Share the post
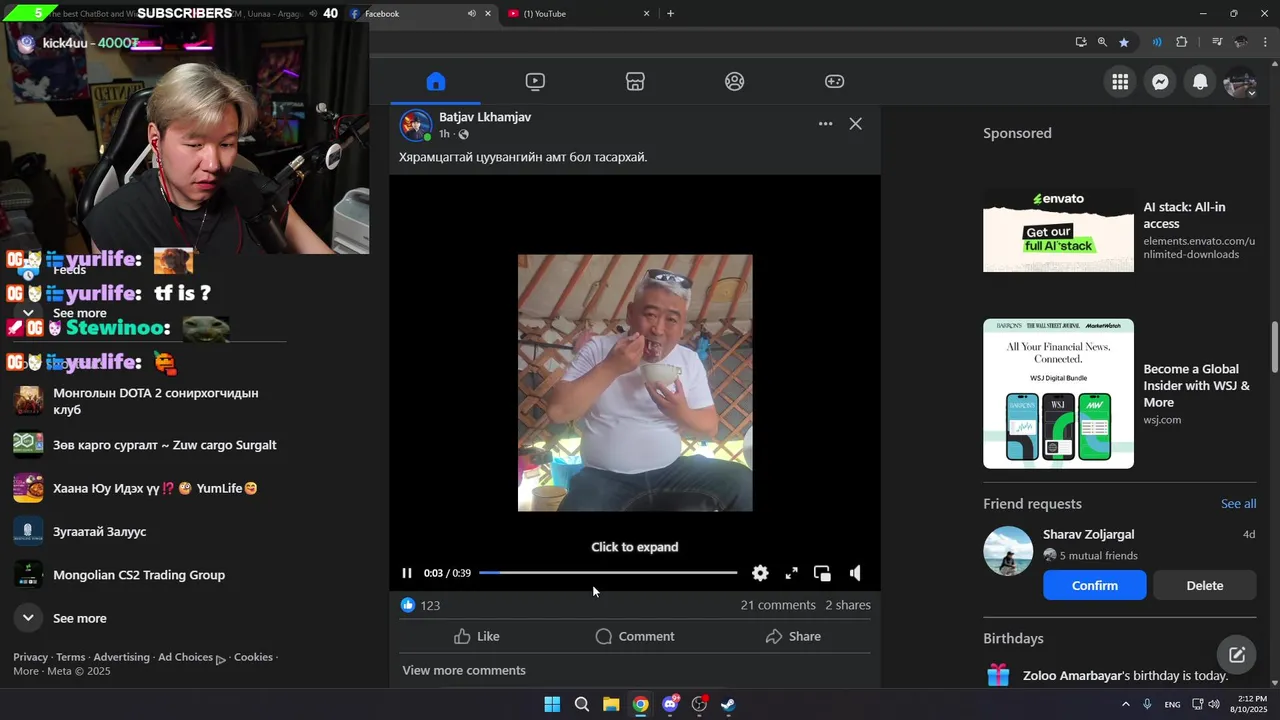The image size is (1280, 720). tap(793, 636)
